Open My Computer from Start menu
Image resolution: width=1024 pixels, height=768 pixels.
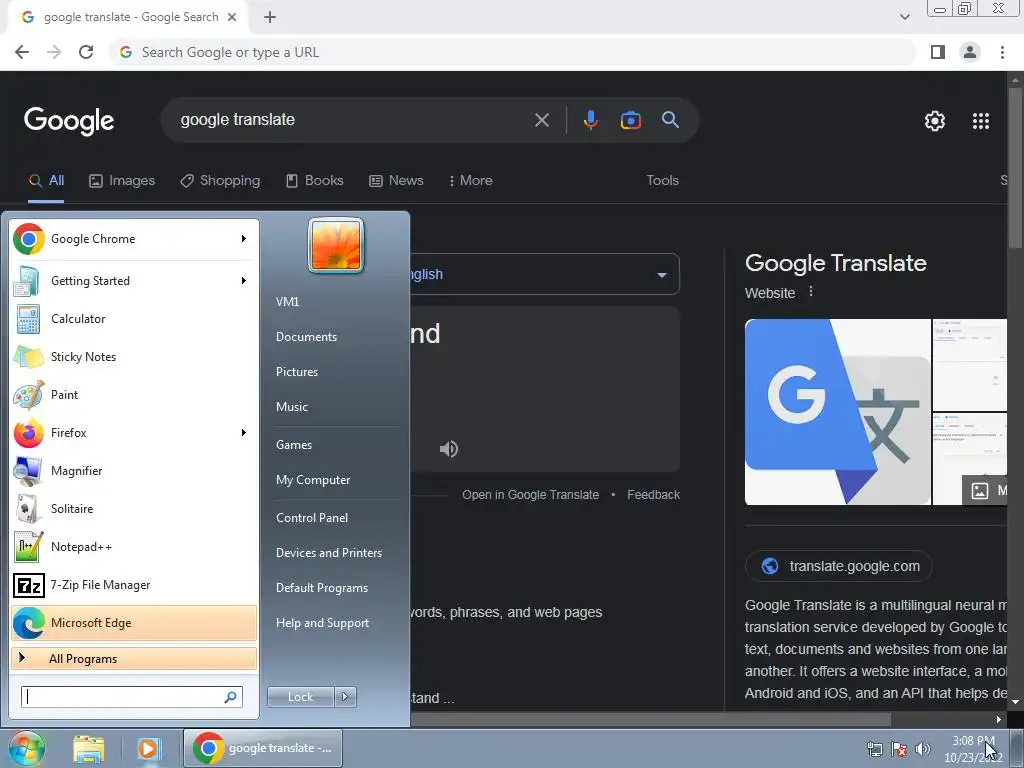[313, 480]
